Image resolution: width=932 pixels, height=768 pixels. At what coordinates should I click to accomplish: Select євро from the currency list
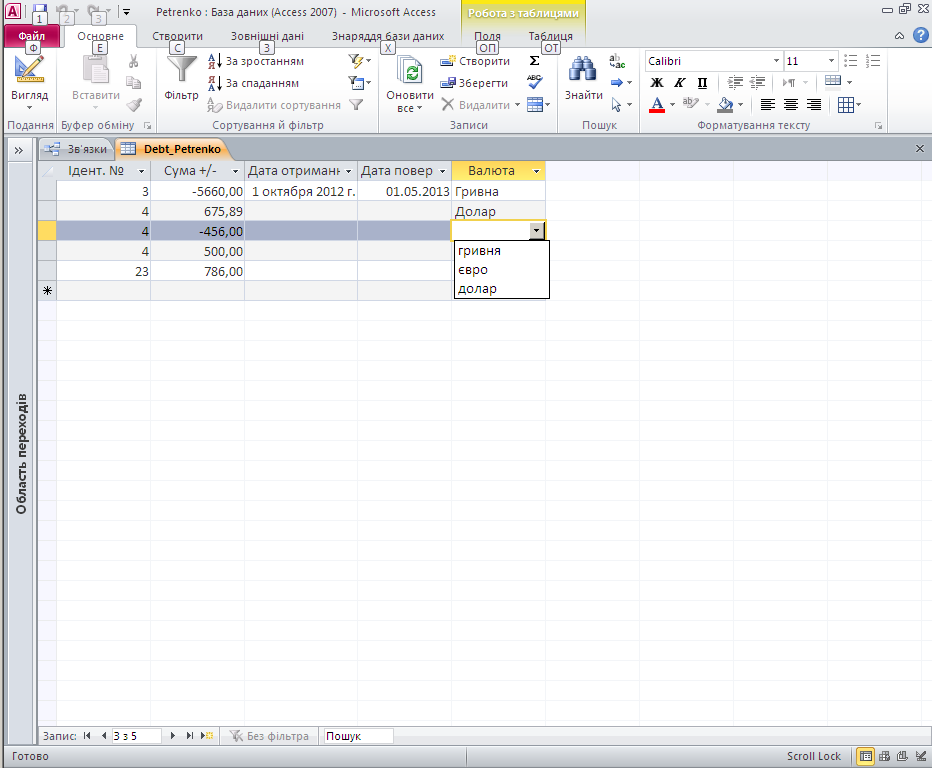click(472, 270)
